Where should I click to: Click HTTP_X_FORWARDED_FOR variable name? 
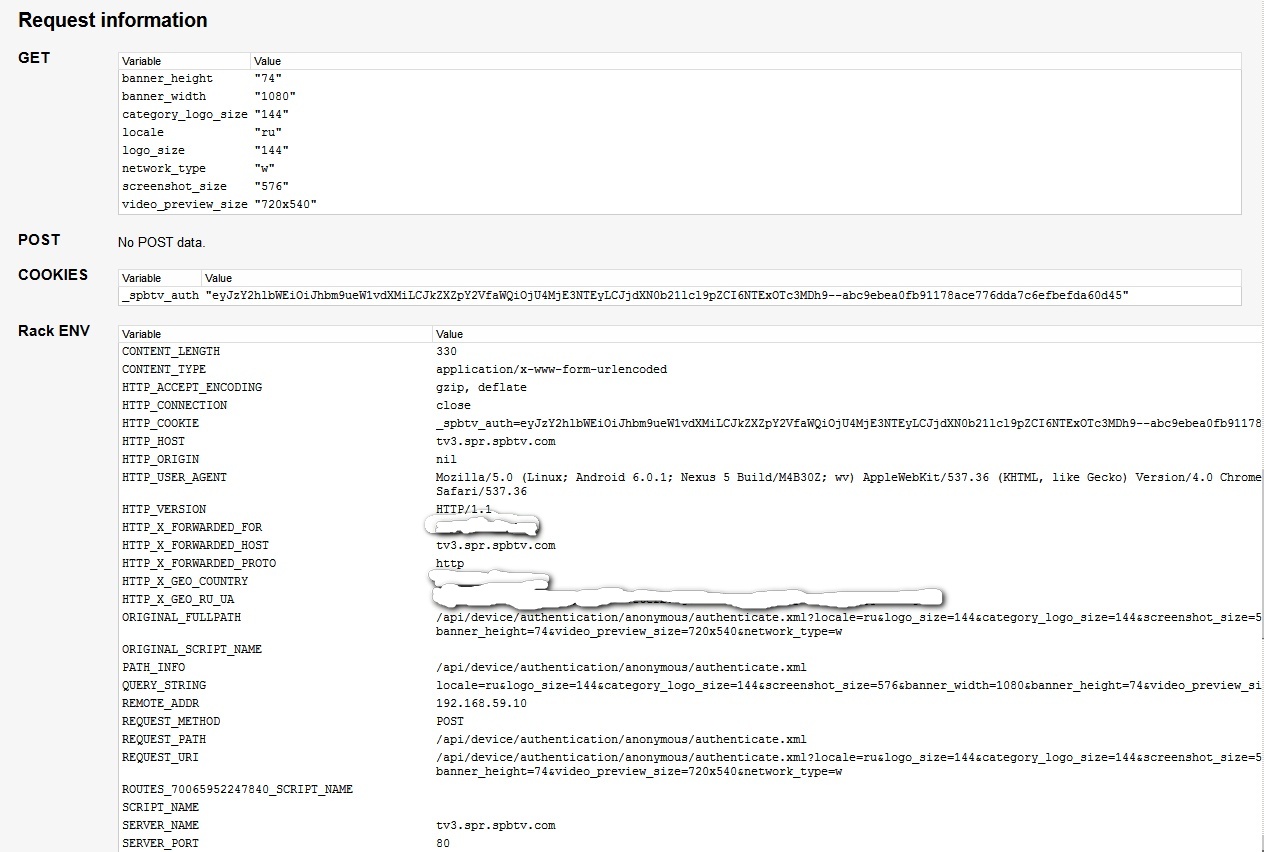(192, 527)
